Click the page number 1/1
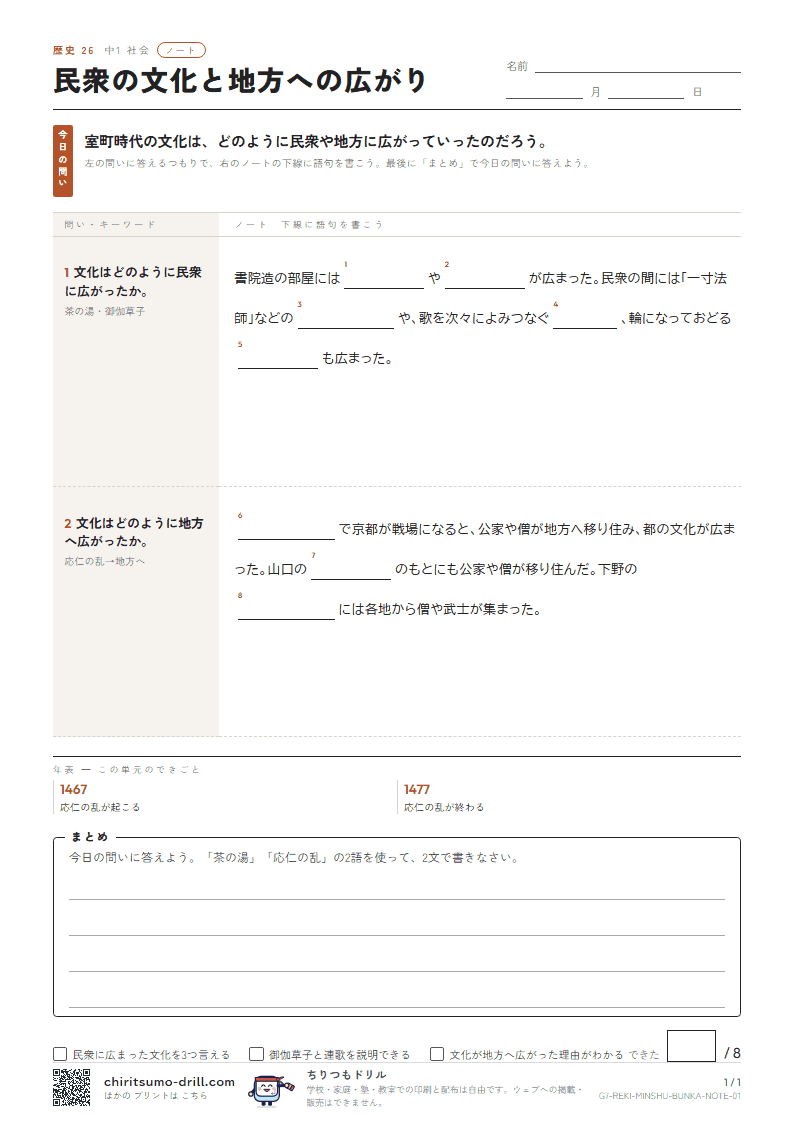 pyautogui.click(x=732, y=1082)
